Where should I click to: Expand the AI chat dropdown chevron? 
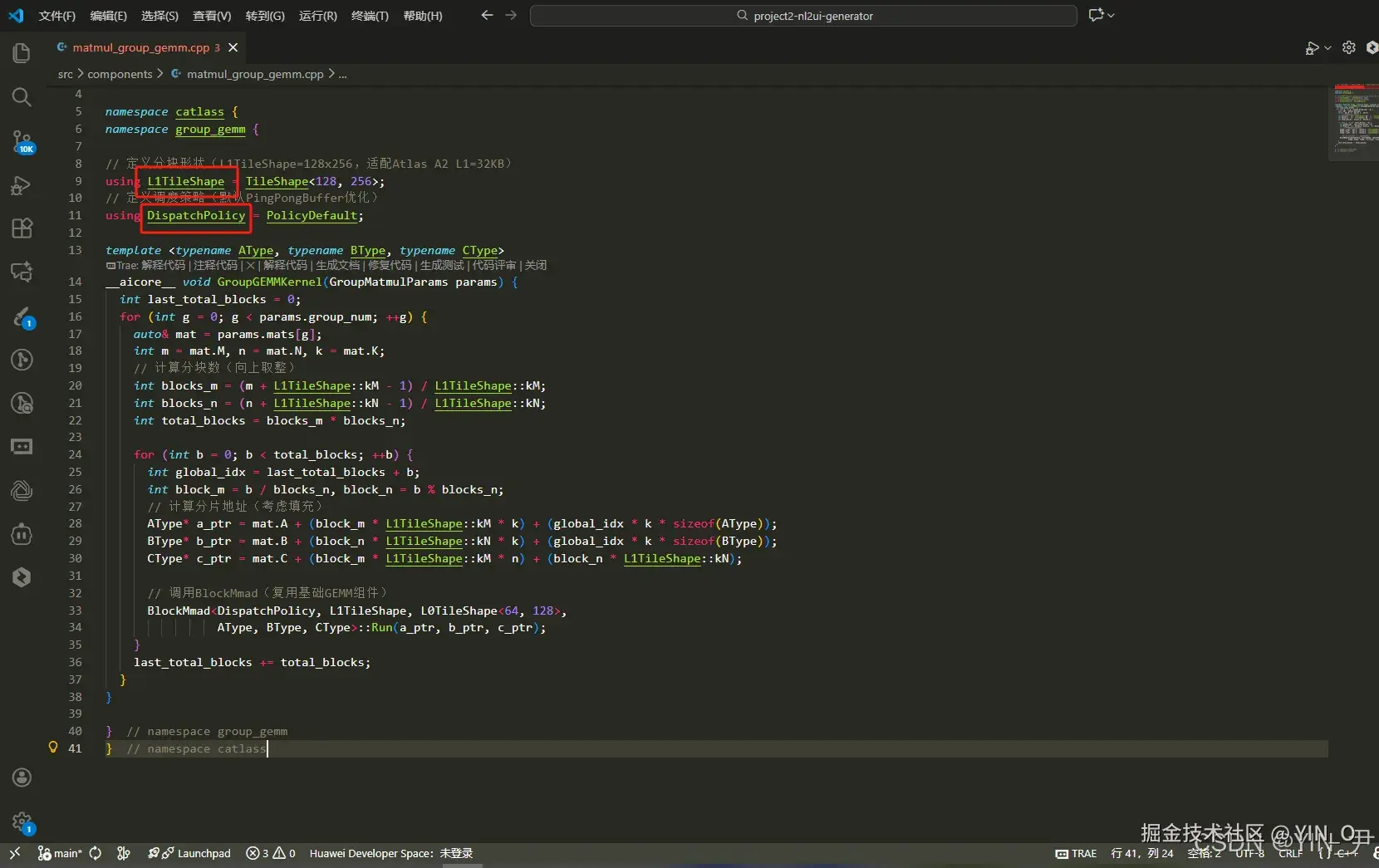(1112, 15)
